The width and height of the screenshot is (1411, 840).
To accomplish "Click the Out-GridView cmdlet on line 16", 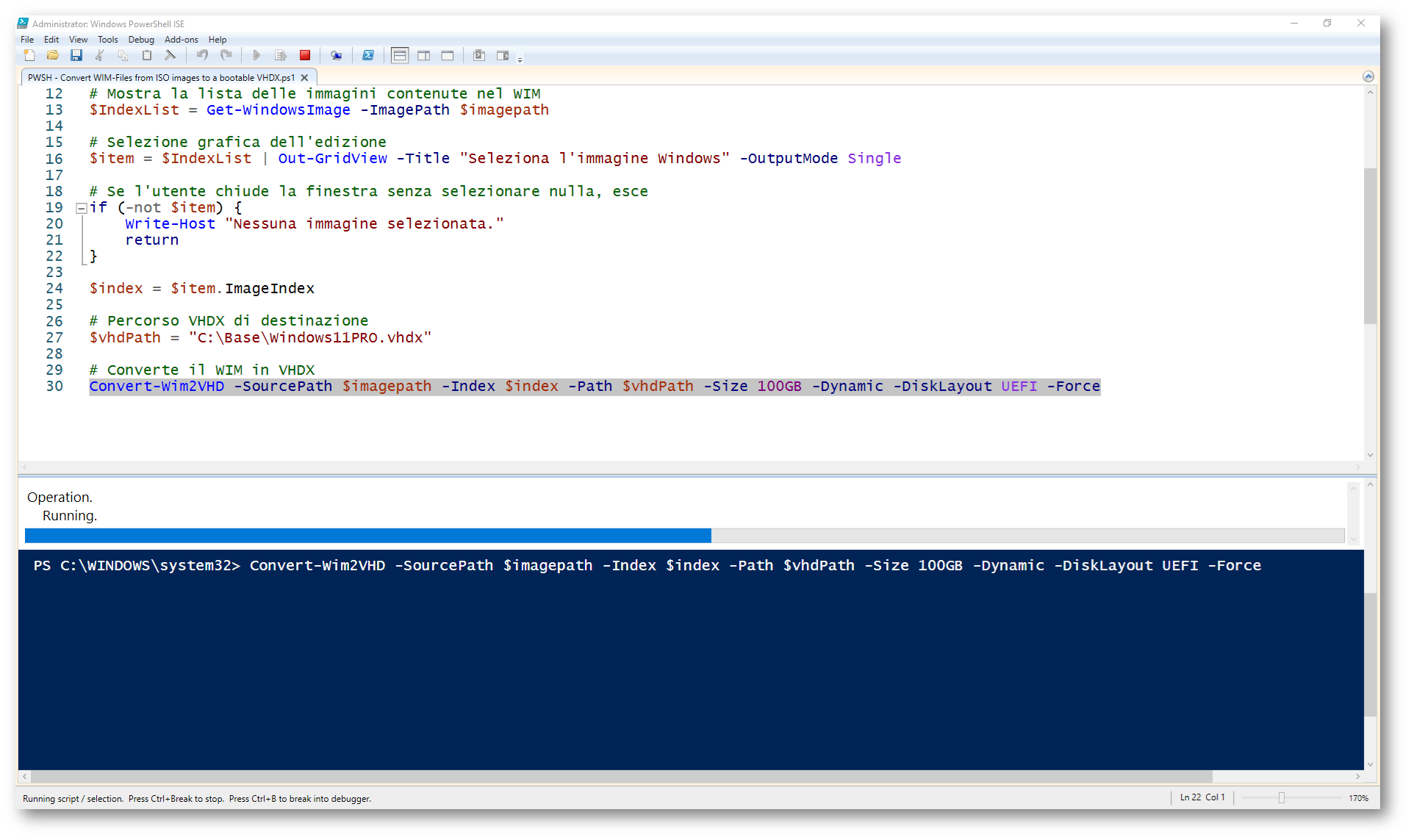I will 332,159.
